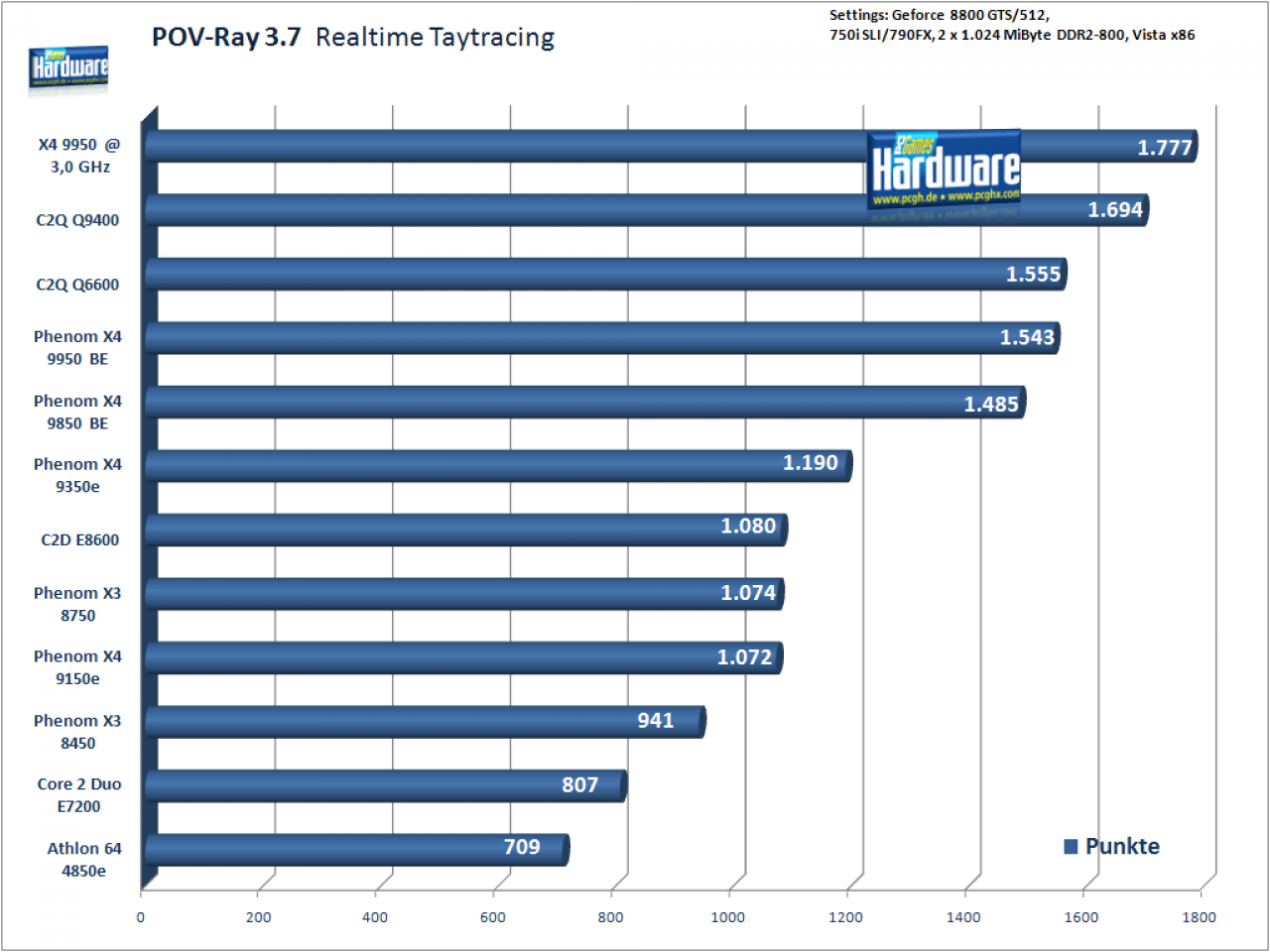
Task: Select the '600' x-axis tick label
Action: click(493, 917)
